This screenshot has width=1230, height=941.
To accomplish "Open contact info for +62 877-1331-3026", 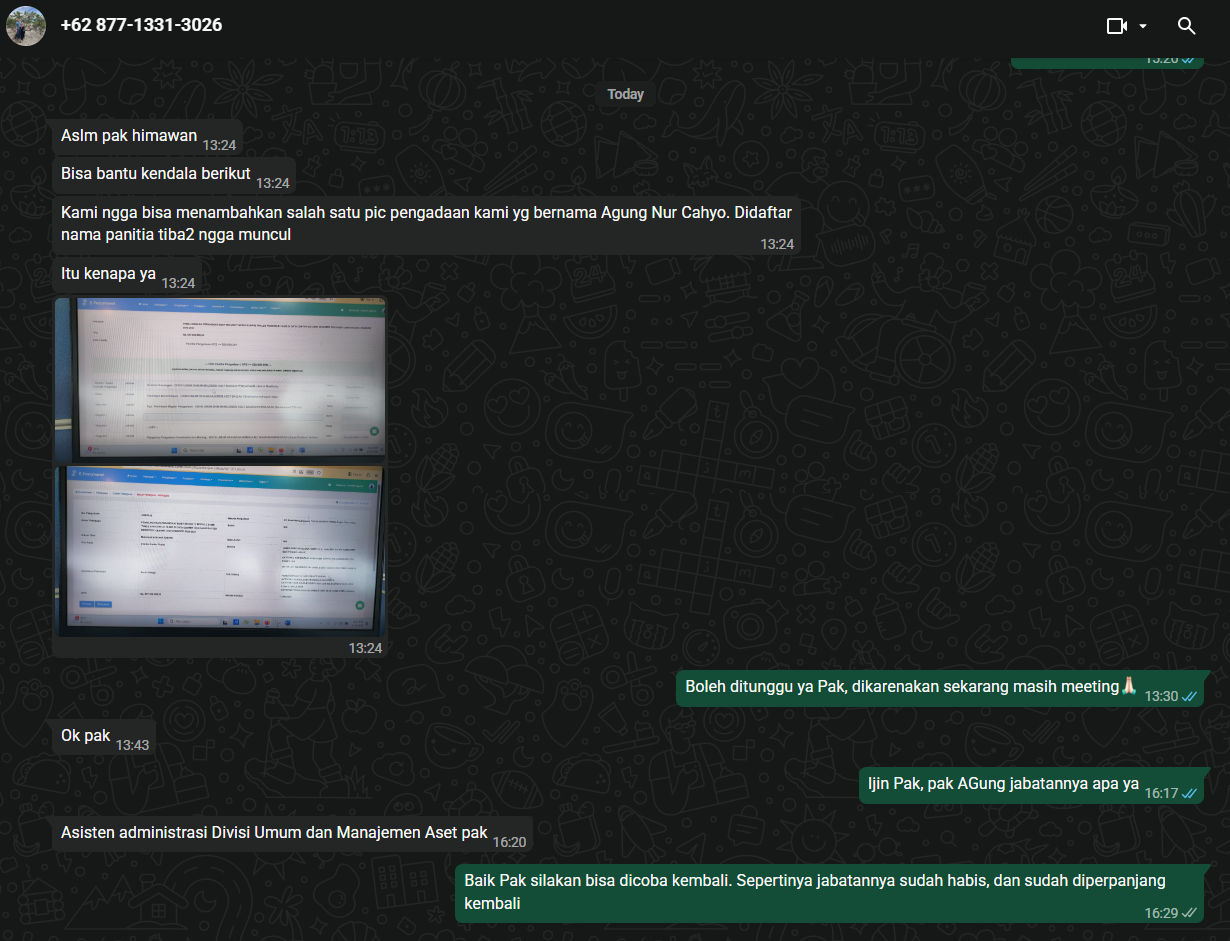I will 141,25.
